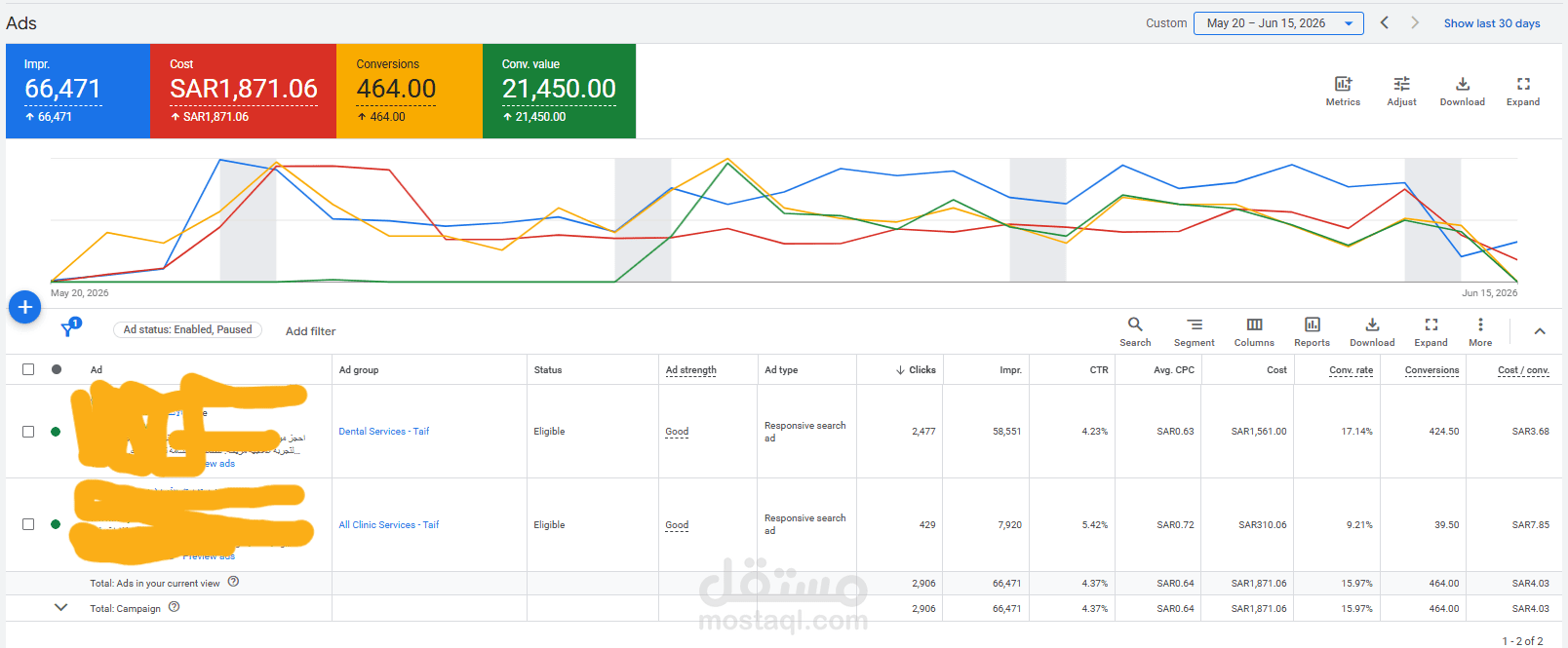
Task: Sort by the Ad group column
Action: click(359, 370)
